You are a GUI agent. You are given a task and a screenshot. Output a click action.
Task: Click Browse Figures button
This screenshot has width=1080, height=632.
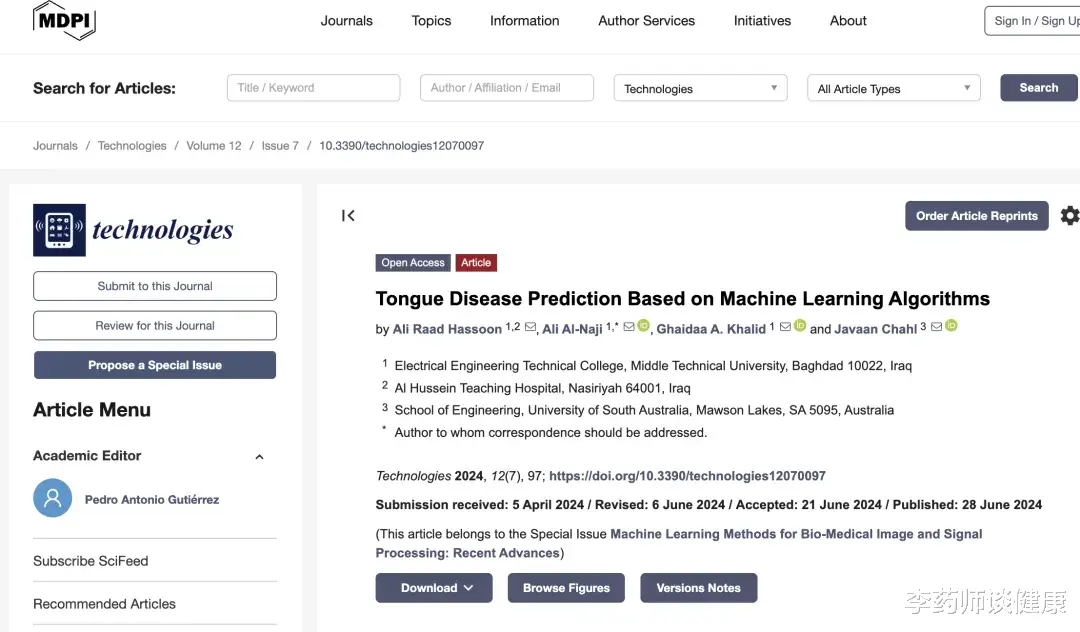[566, 588]
